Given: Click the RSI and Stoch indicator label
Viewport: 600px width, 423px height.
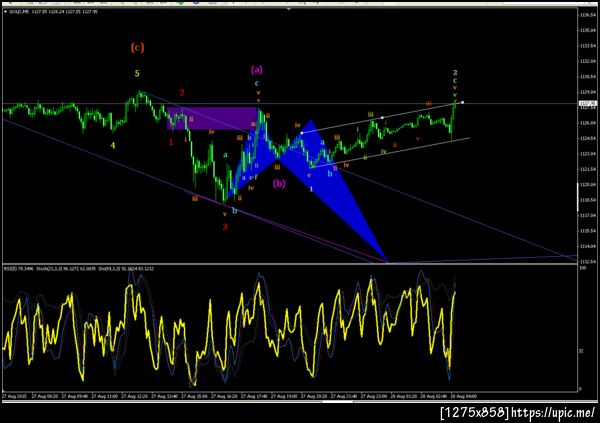Looking at the screenshot, I should coord(79,269).
